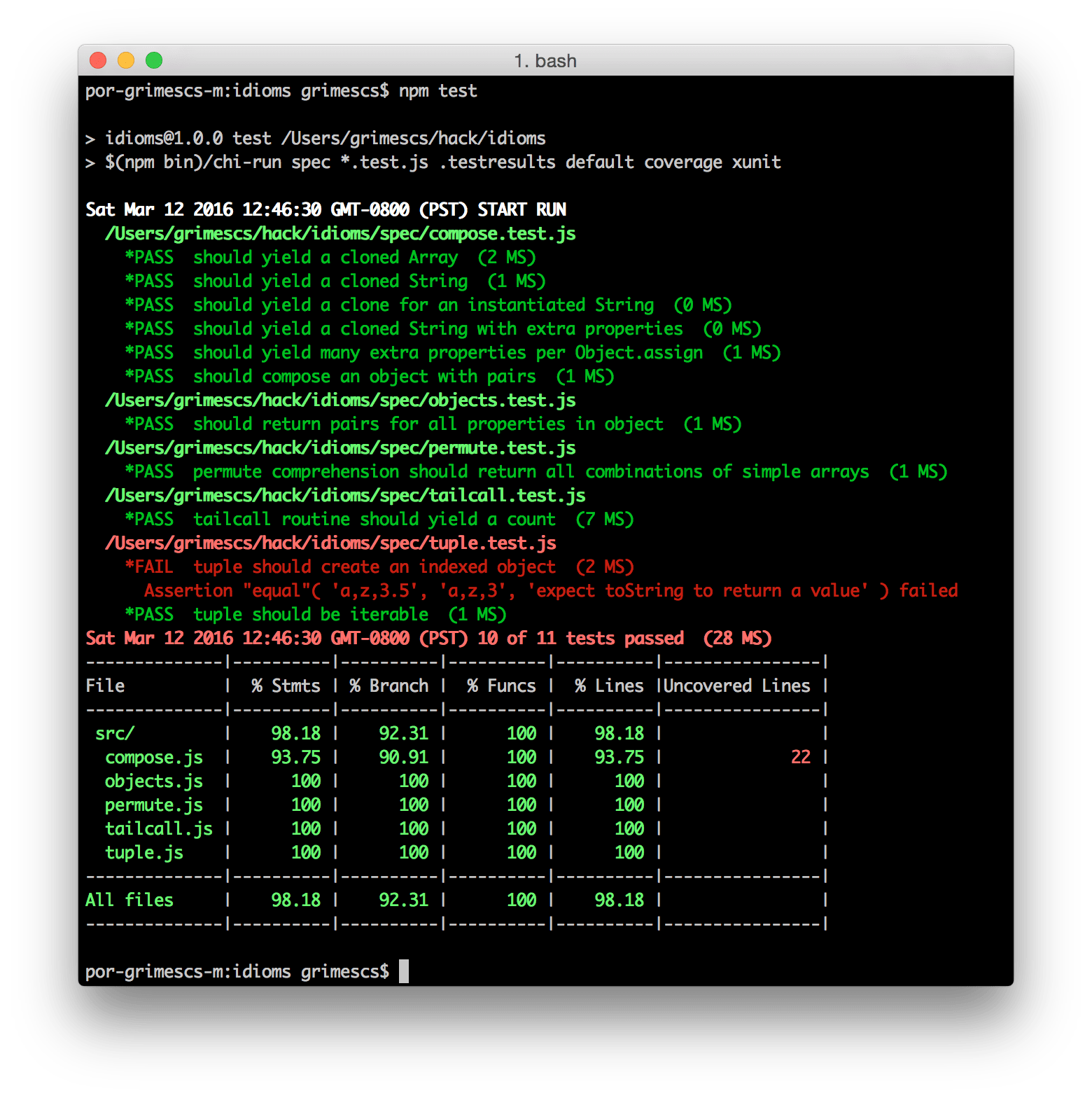Click the 'All files' summary row label
The height and width of the screenshot is (1098, 1092).
(129, 901)
